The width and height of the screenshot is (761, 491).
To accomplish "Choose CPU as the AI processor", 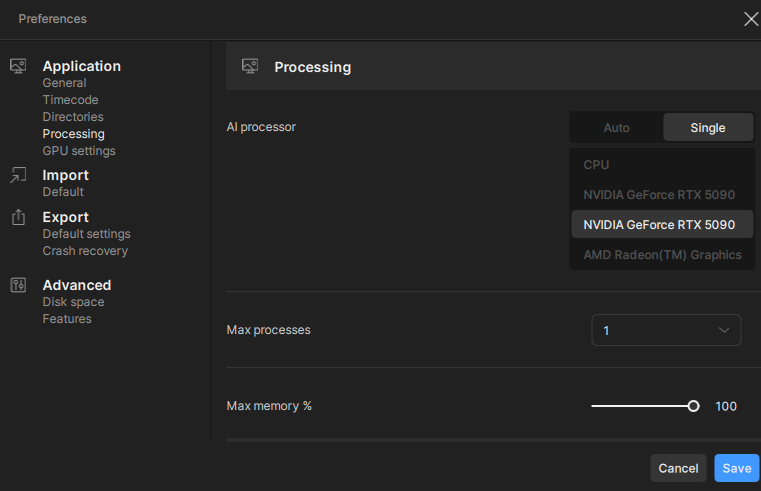I will [596, 164].
